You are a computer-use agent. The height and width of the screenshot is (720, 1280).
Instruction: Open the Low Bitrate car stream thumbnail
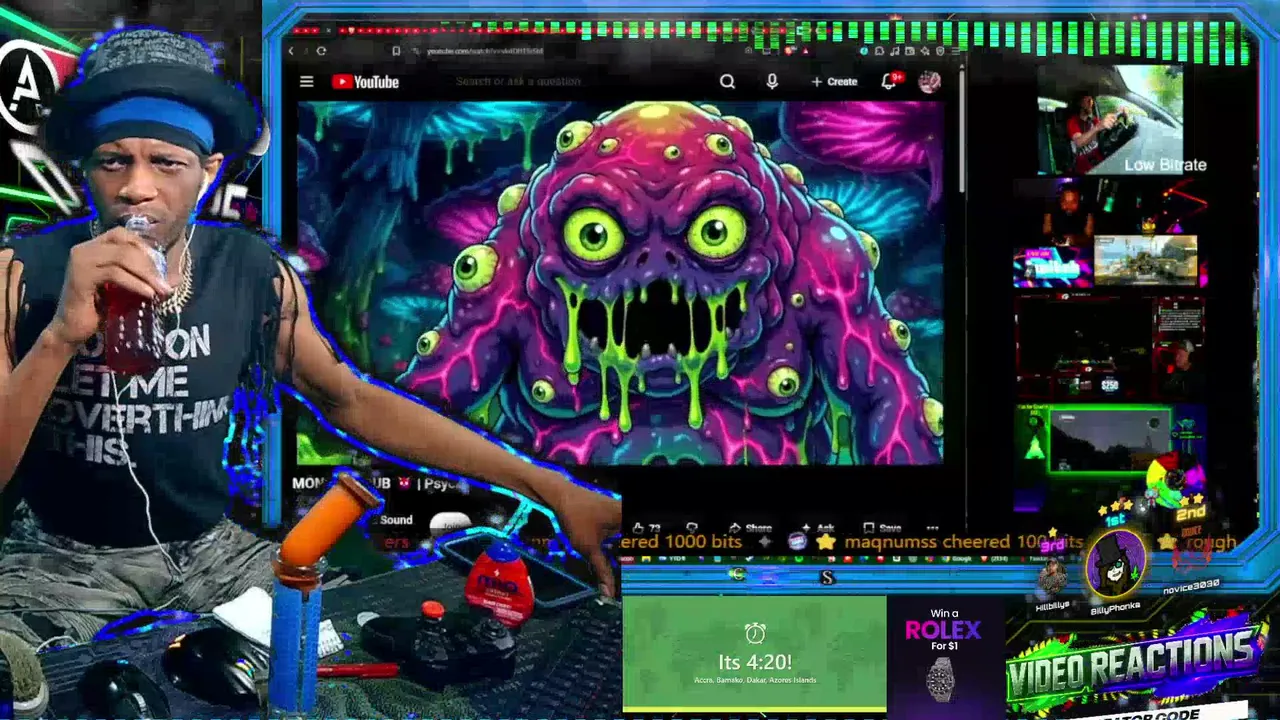(1110, 120)
